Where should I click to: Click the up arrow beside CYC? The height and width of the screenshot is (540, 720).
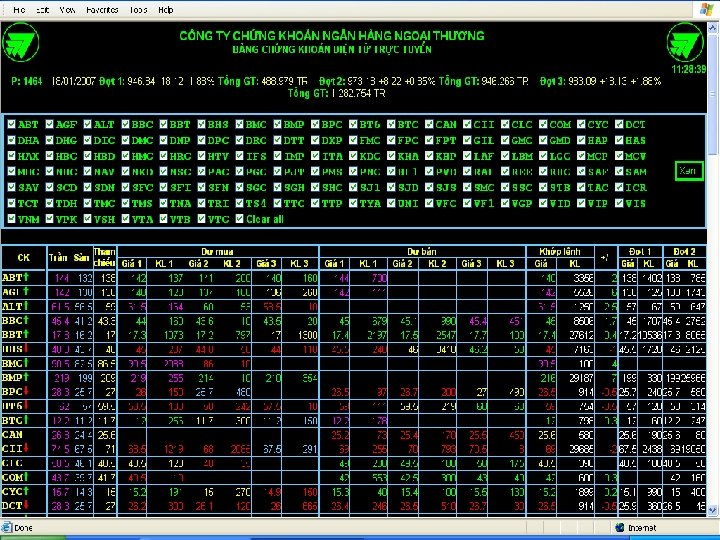(26, 491)
